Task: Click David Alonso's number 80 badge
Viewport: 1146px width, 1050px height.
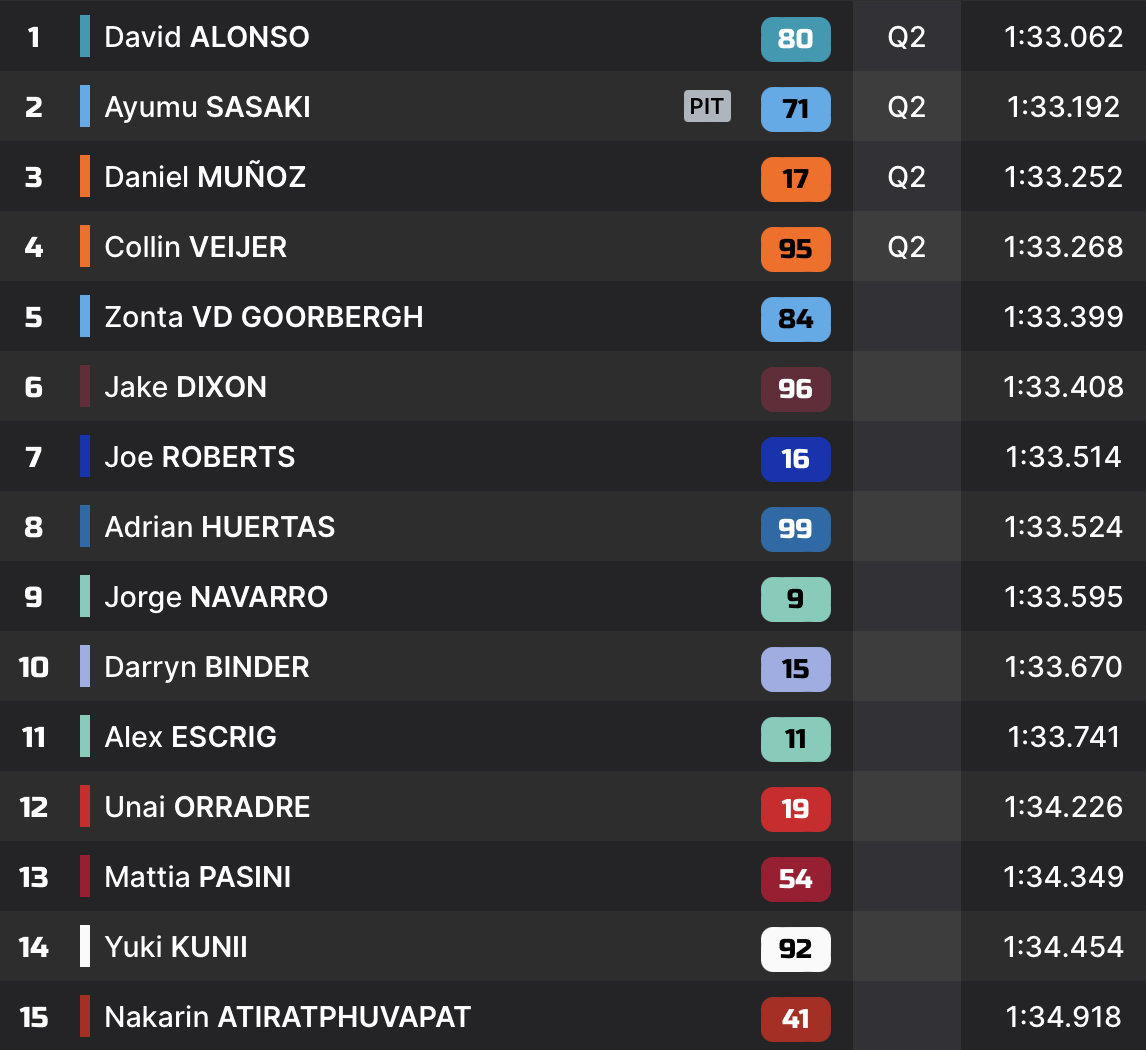Action: pos(795,39)
